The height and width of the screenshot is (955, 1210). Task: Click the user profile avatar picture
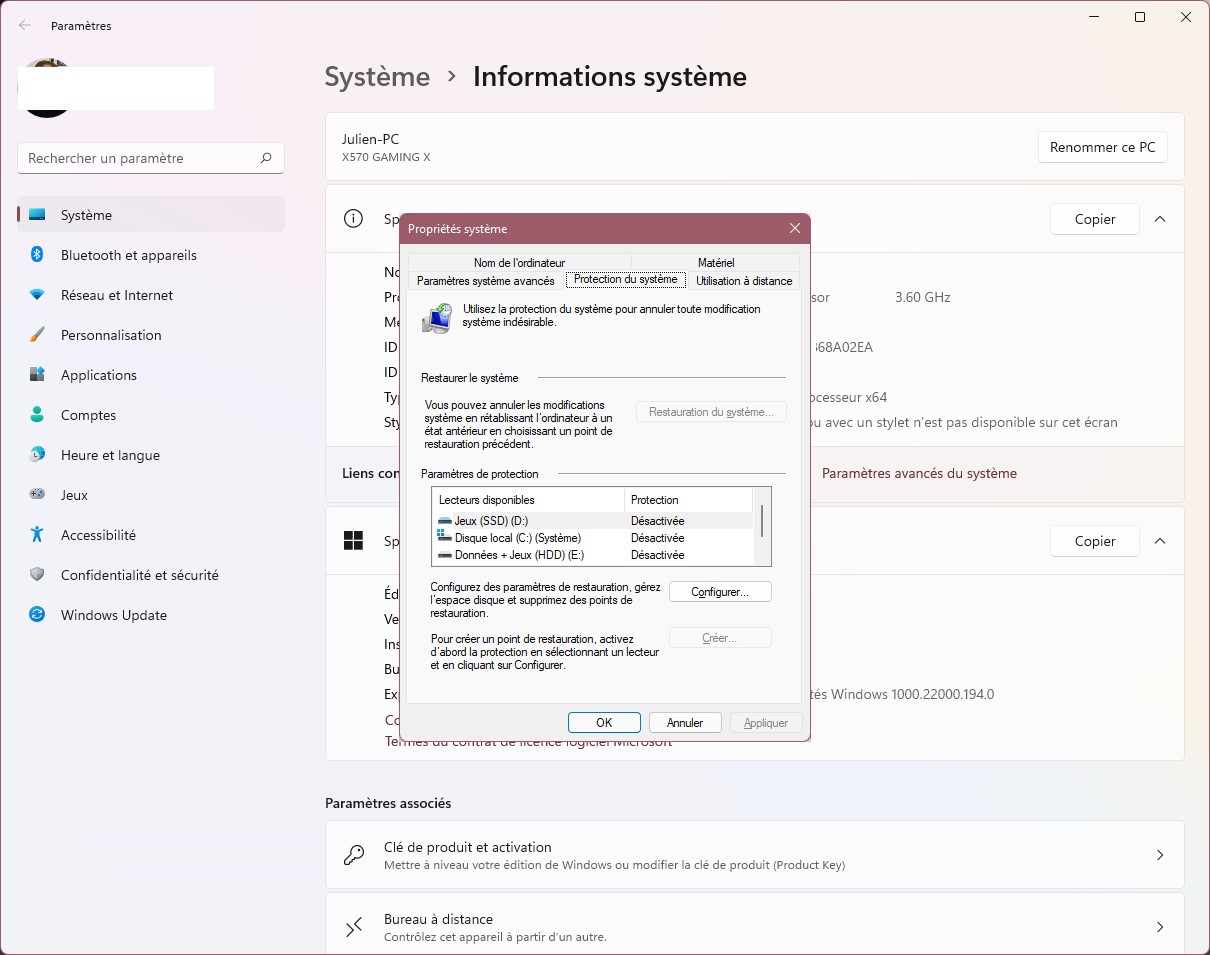(46, 88)
